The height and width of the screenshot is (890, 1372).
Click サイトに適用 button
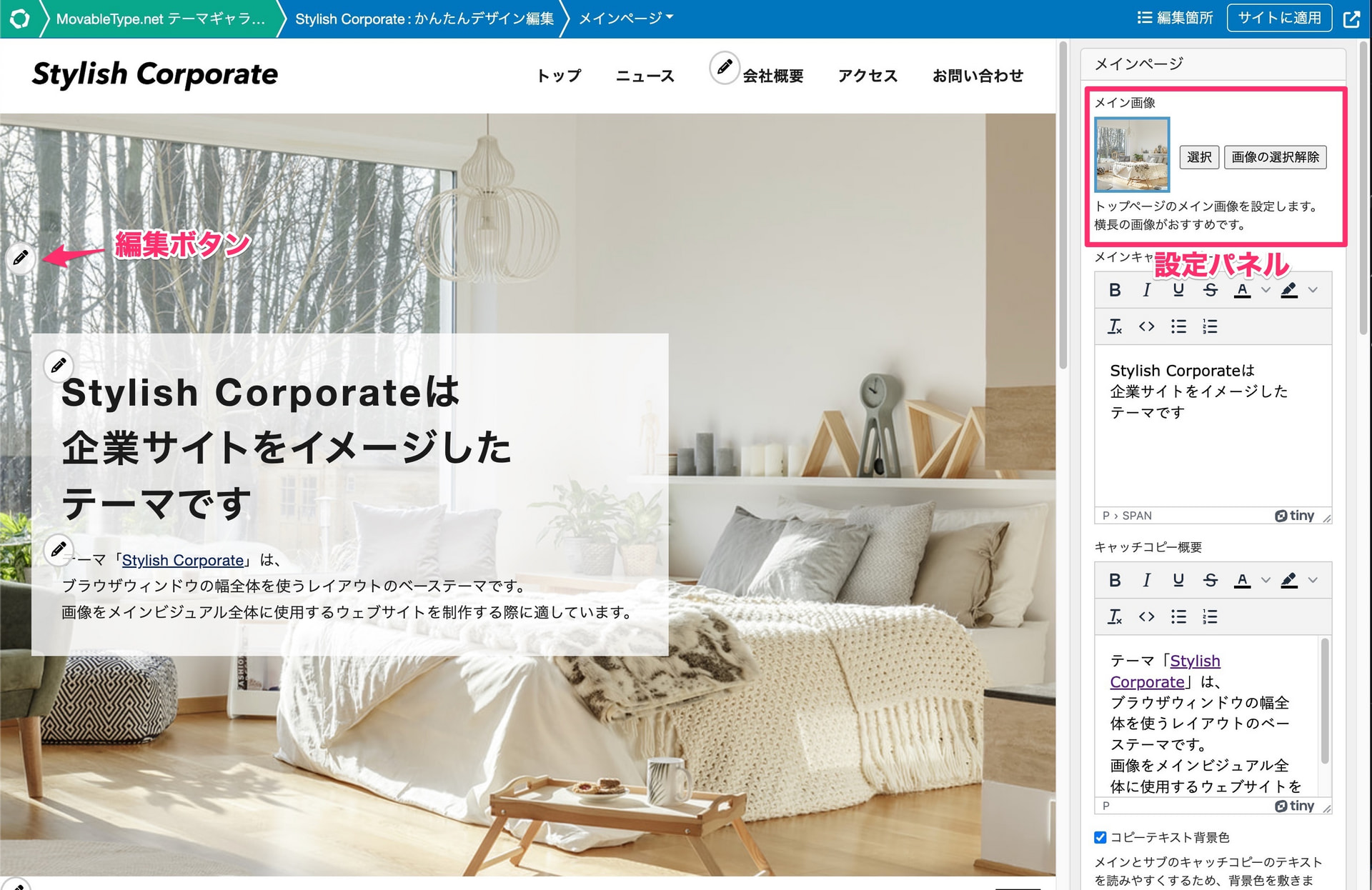point(1279,18)
